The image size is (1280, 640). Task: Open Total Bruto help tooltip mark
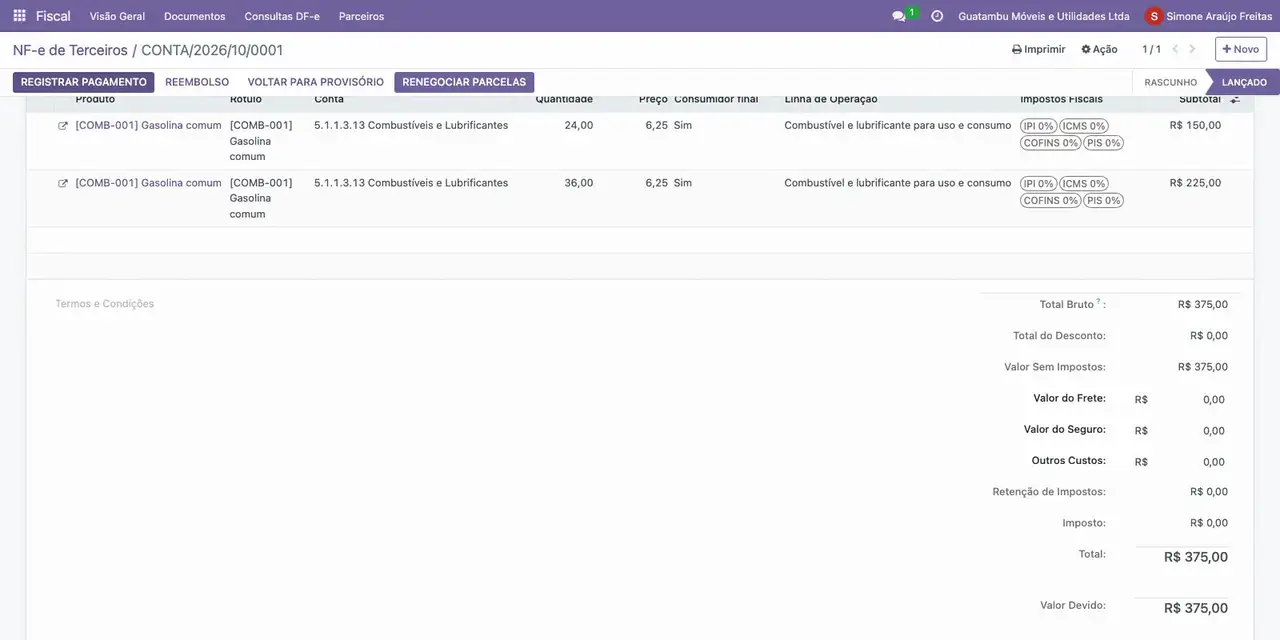[1098, 301]
